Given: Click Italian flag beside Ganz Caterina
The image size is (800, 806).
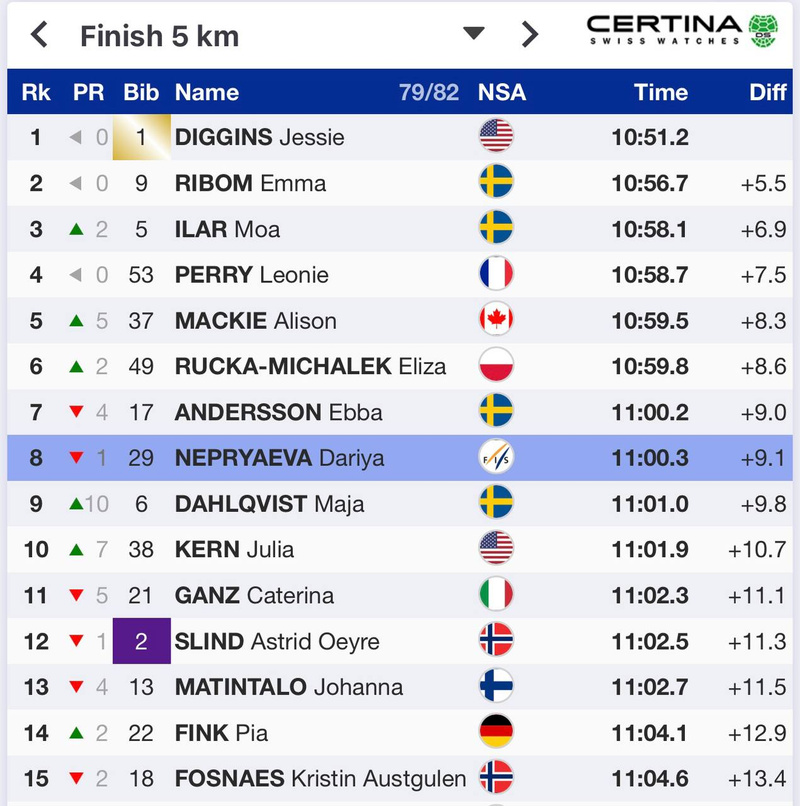Looking at the screenshot, I should coord(496,596).
